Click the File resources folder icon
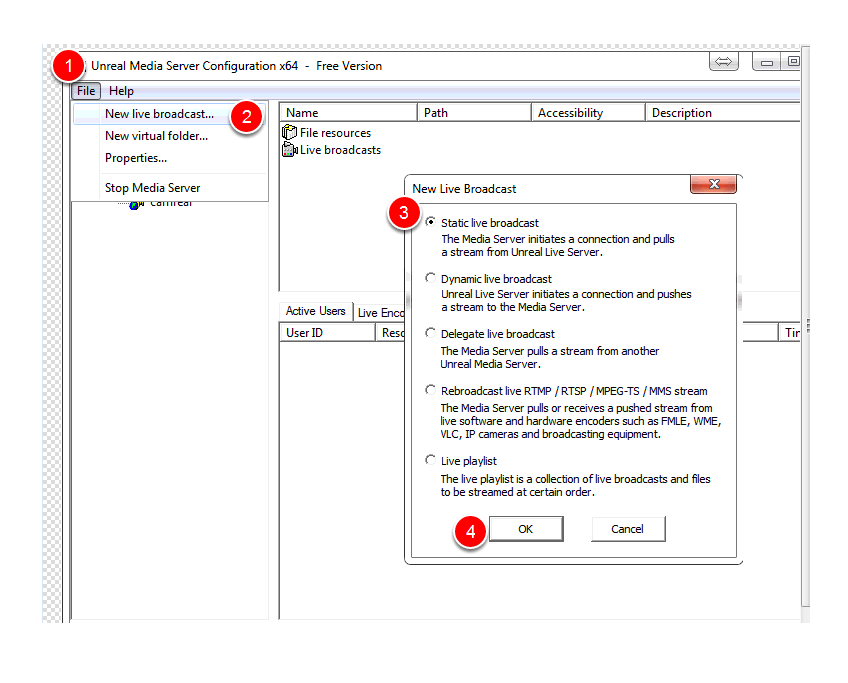Viewport: 848px width, 683px height. click(289, 132)
